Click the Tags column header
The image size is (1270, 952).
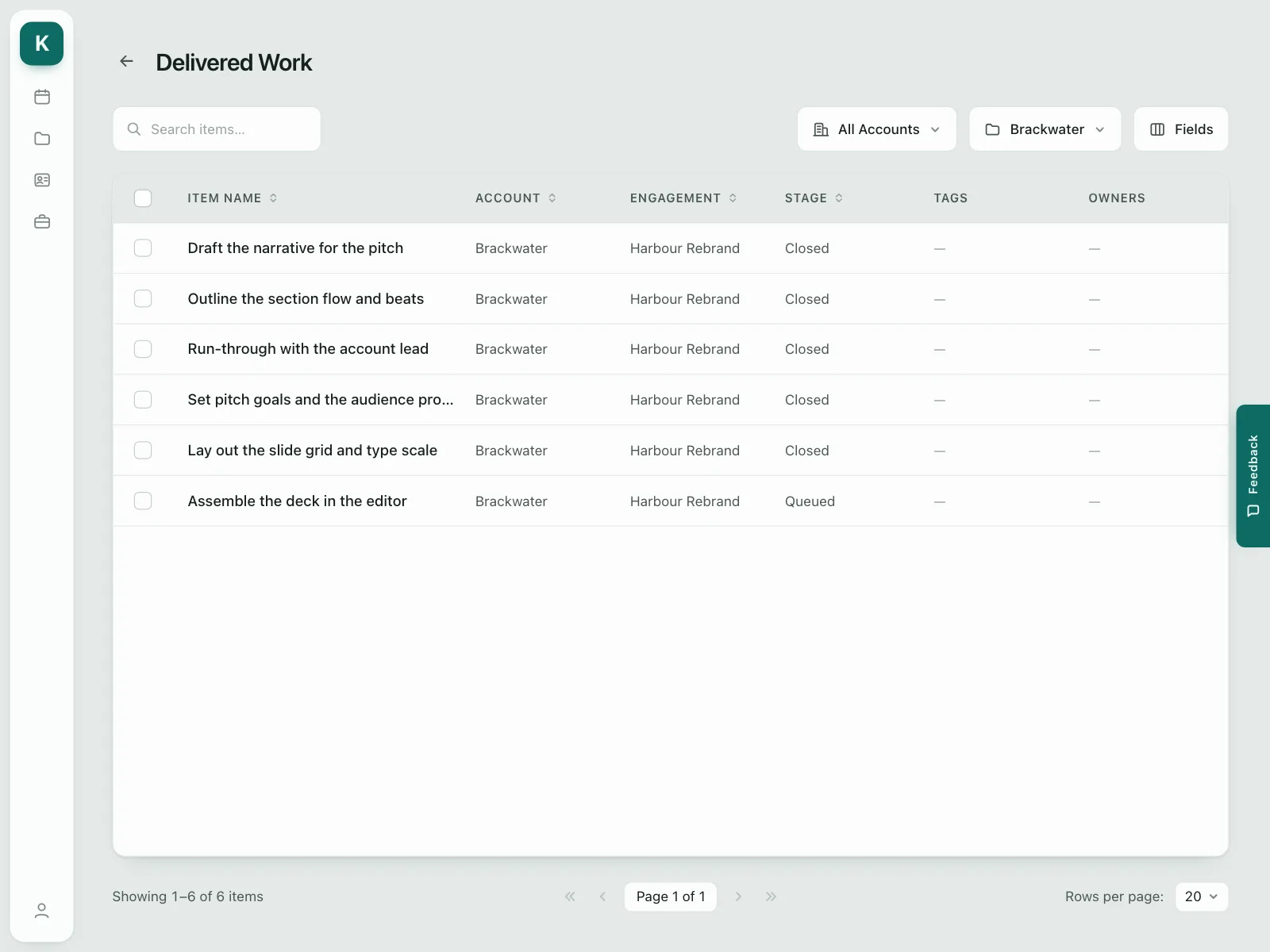[950, 198]
